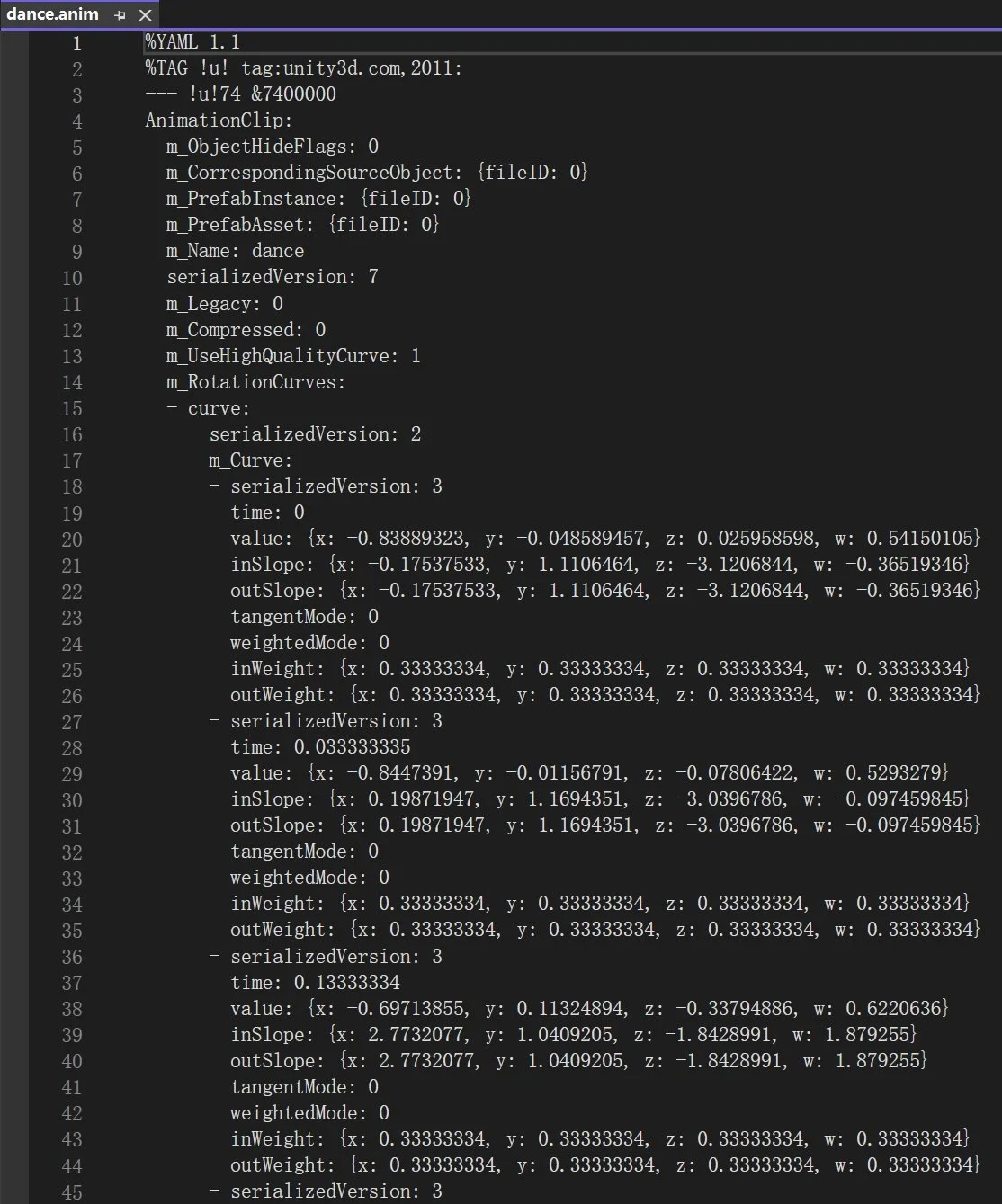Viewport: 1002px width, 1204px height.
Task: Click the serializedVersion: 7 text
Action: (x=273, y=277)
